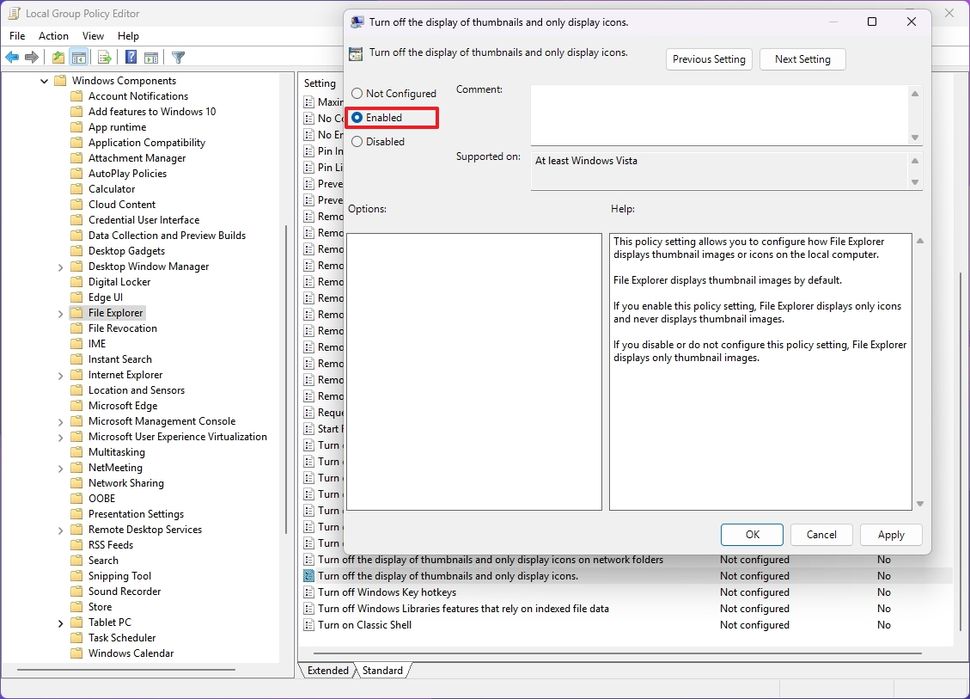The image size is (970, 699).
Task: Click the Next Setting button
Action: point(802,59)
